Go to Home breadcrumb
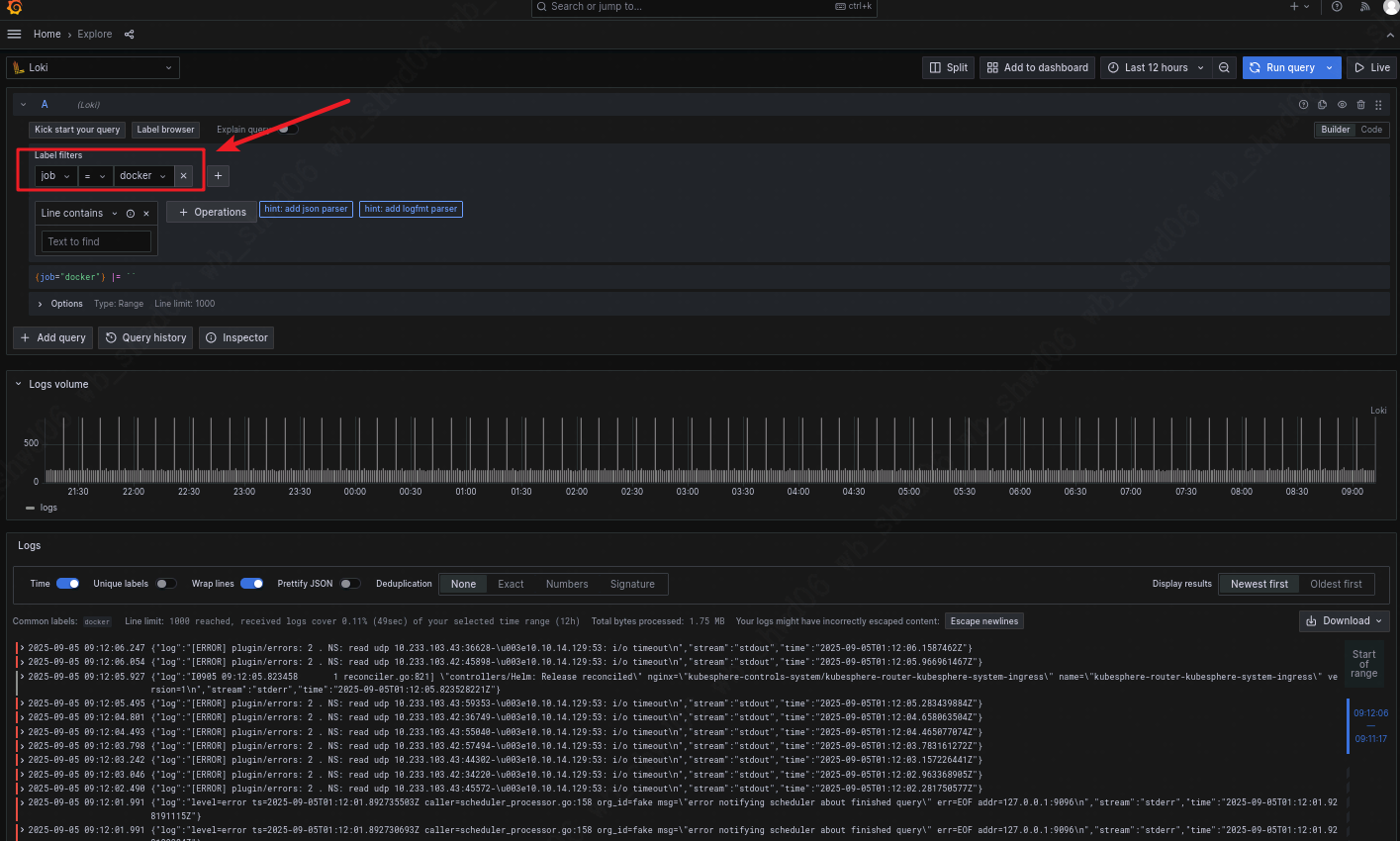 [47, 34]
